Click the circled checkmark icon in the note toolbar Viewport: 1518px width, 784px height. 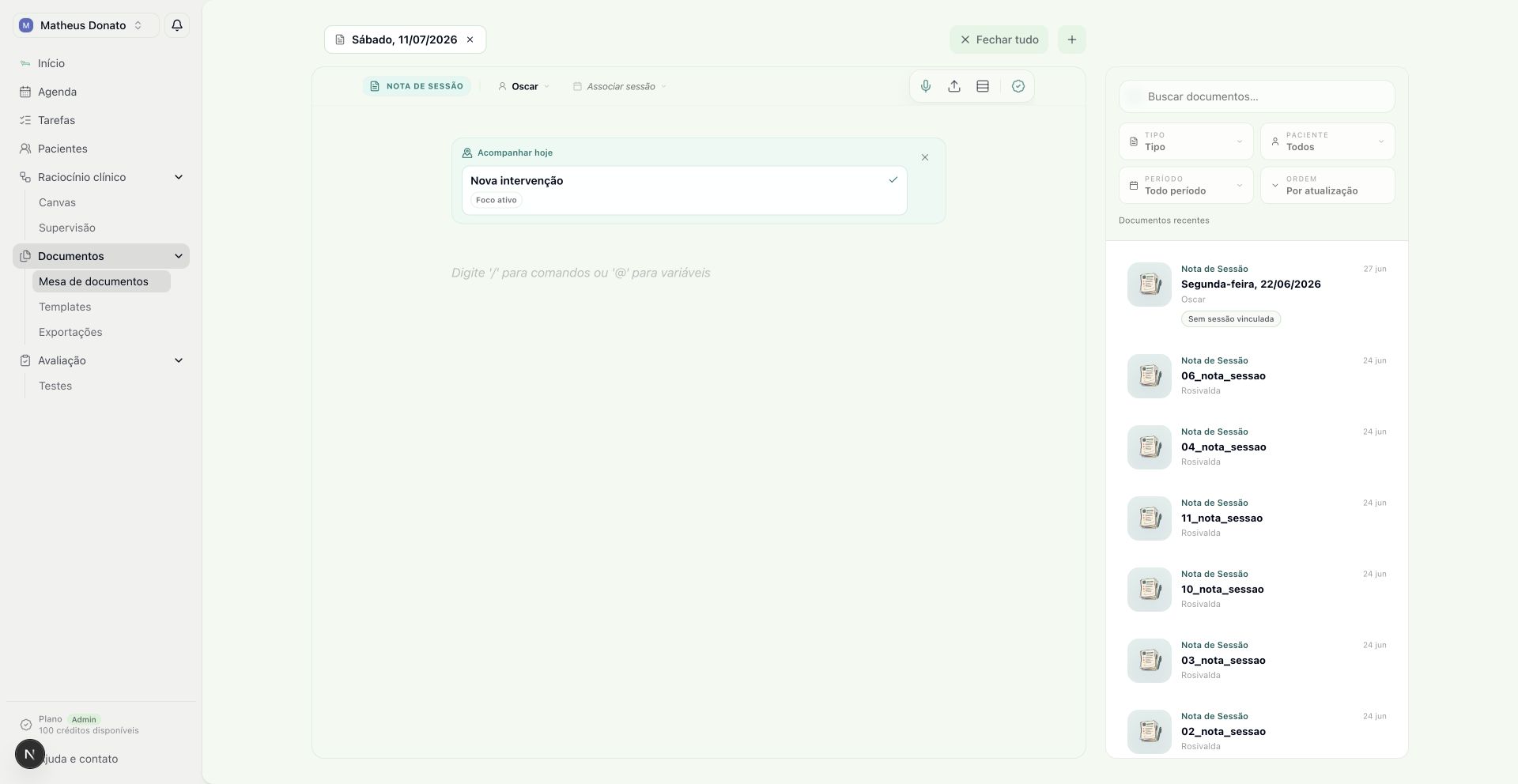point(1018,86)
